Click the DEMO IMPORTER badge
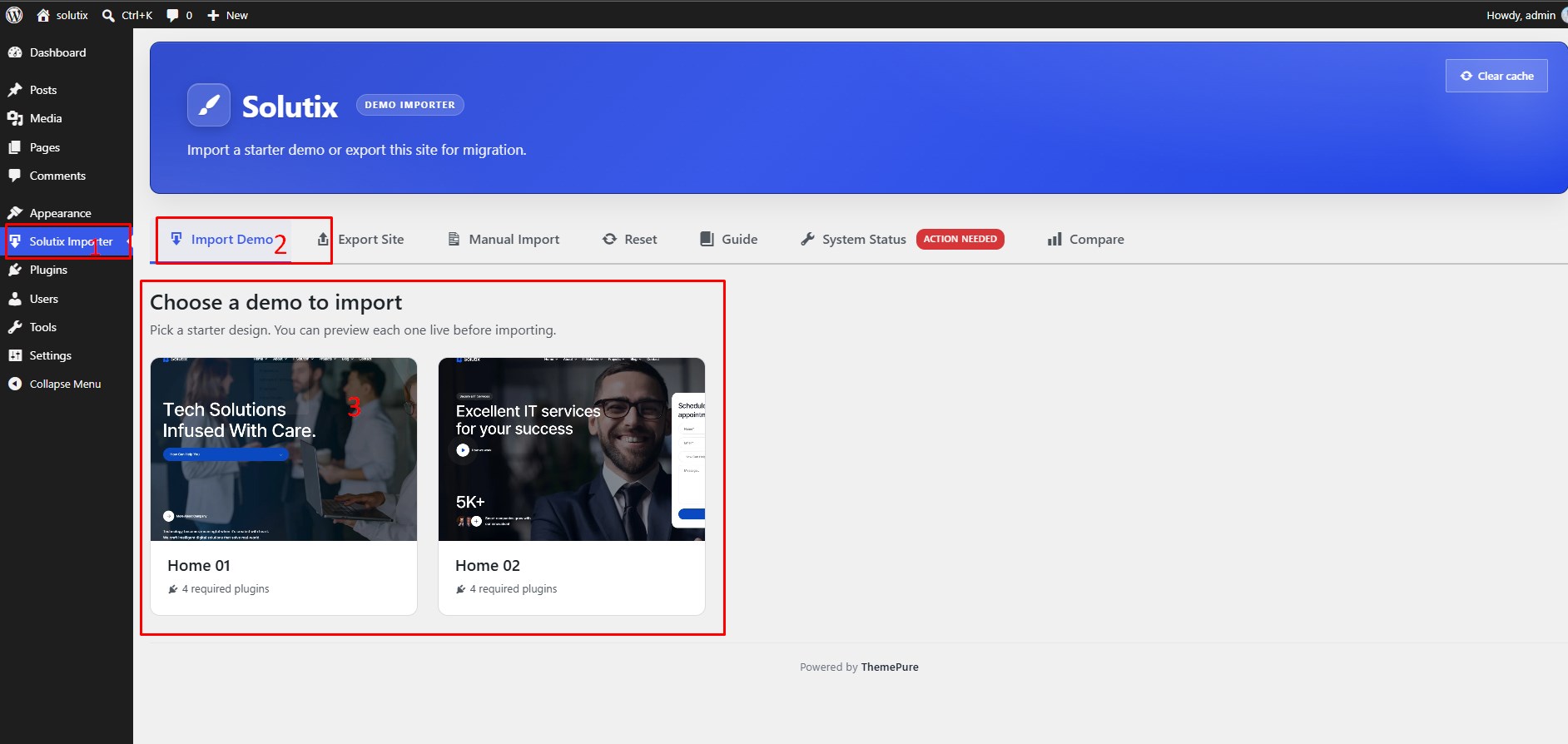Image resolution: width=1568 pixels, height=744 pixels. coord(410,105)
